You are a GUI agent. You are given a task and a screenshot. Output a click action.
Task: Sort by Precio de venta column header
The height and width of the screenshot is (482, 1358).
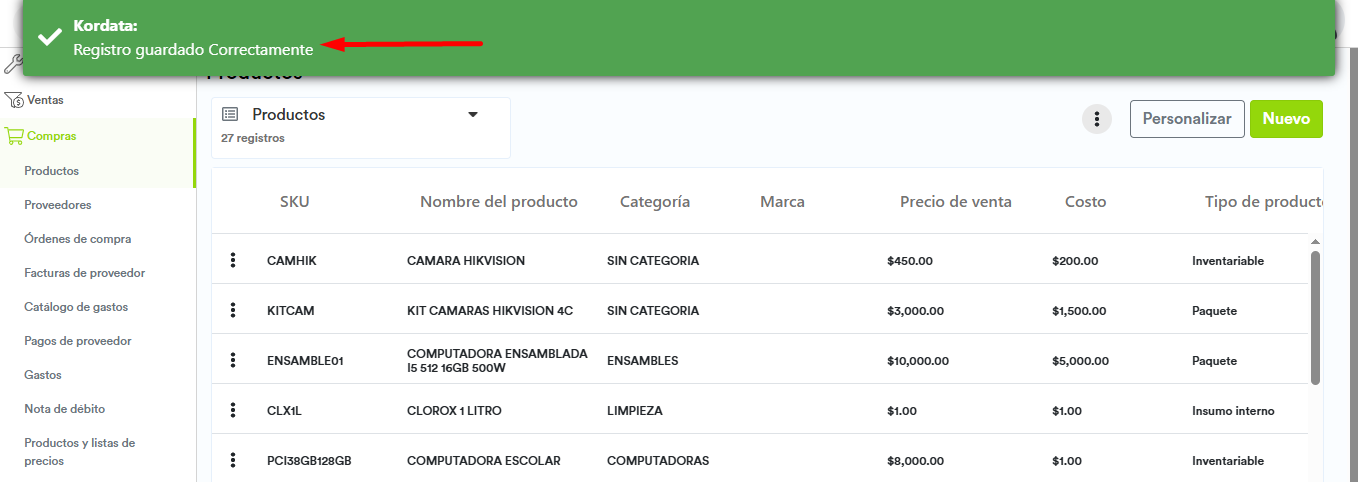coord(955,202)
